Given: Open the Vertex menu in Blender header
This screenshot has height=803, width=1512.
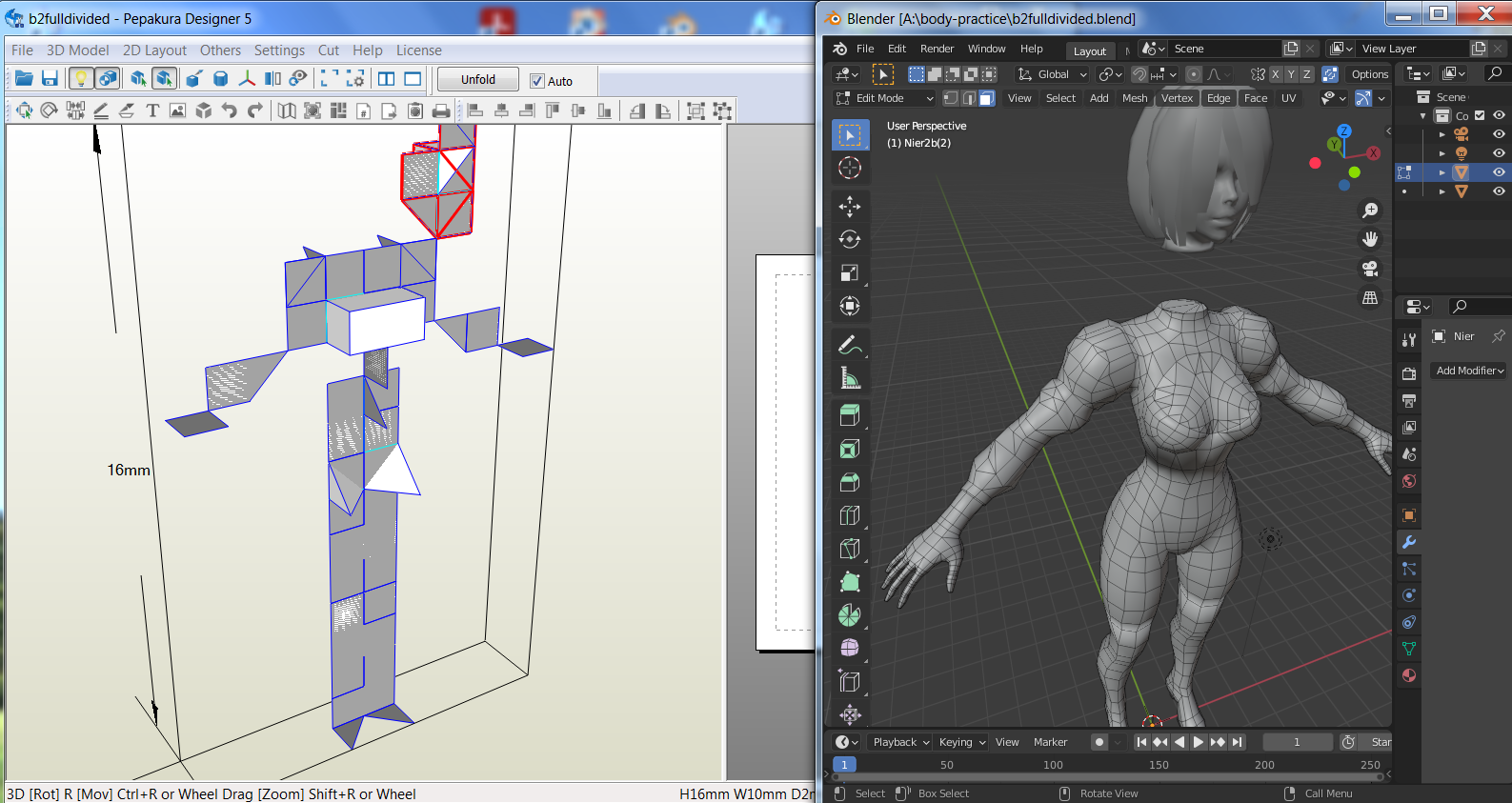Looking at the screenshot, I should [x=1177, y=98].
